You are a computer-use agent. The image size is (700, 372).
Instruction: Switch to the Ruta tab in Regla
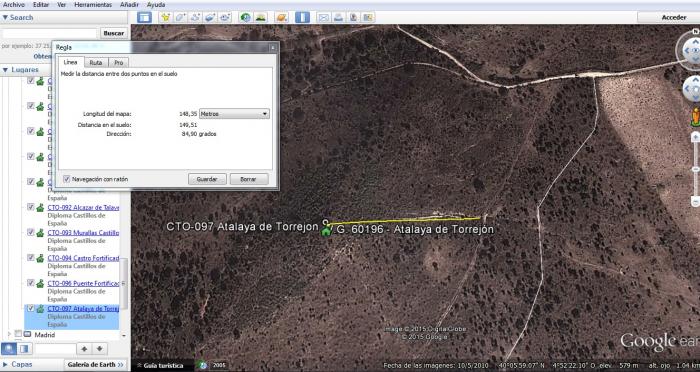(x=96, y=63)
